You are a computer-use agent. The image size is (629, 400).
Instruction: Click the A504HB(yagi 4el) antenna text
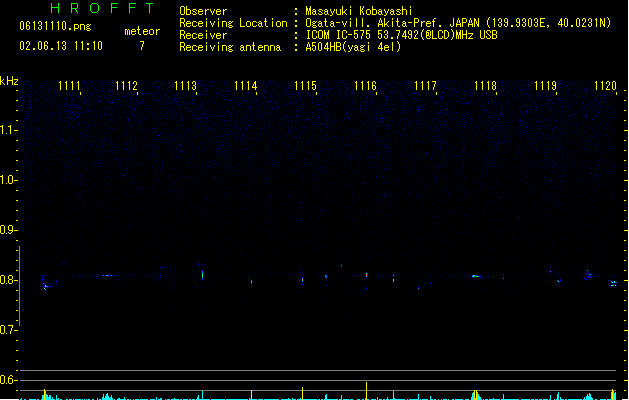pyautogui.click(x=353, y=47)
